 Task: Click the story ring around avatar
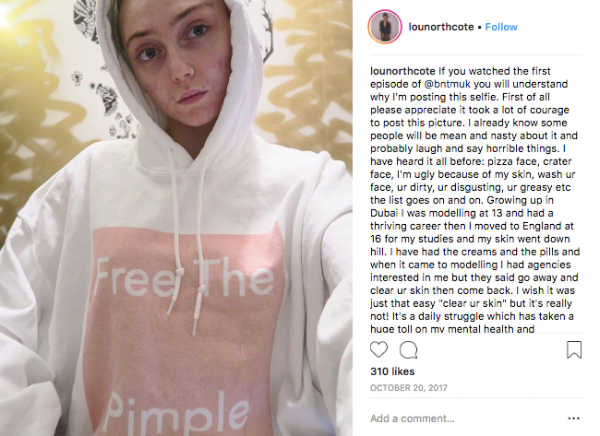point(385,27)
